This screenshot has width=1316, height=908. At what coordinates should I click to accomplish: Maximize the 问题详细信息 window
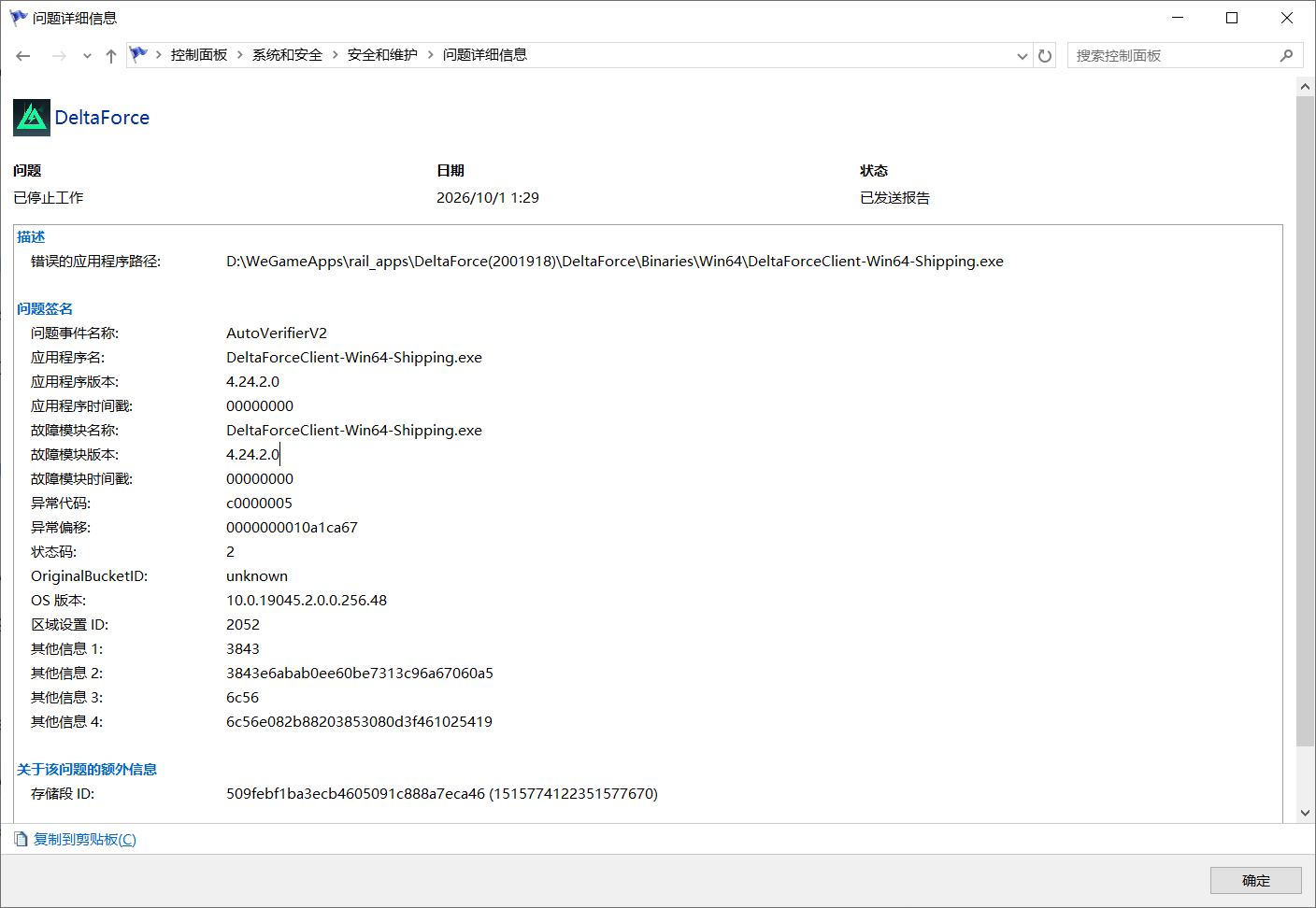point(1232,18)
